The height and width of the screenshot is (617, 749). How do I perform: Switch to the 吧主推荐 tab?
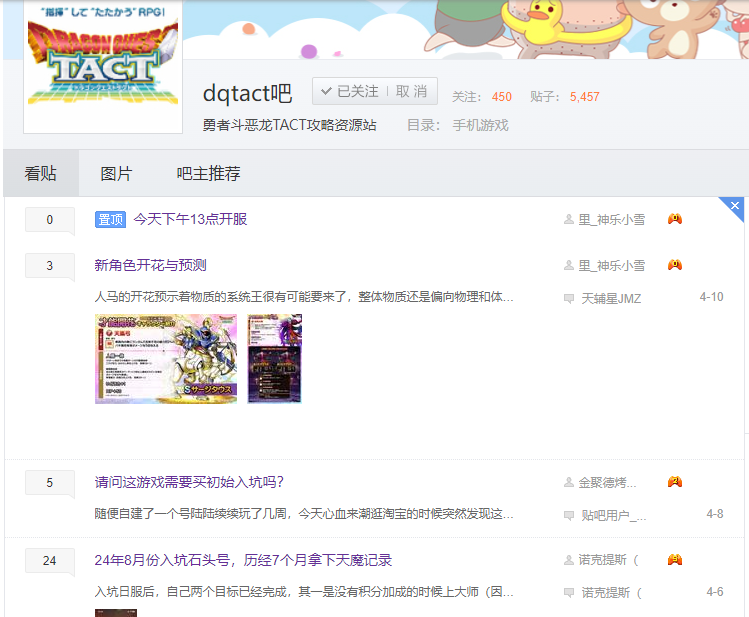208,173
